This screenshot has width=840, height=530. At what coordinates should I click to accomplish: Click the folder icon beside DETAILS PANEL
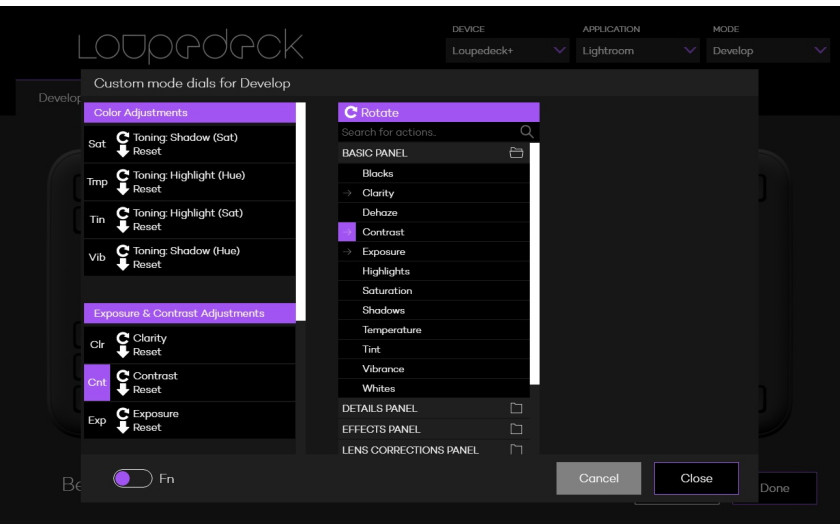point(516,408)
